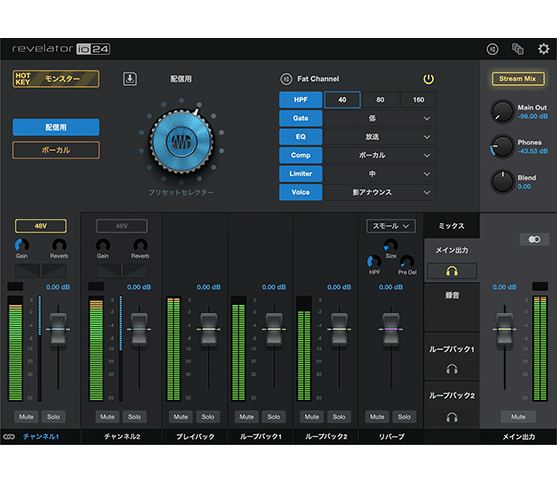Viewport: 557px width, 483px height.
Task: Click the Phones level knob
Action: click(x=502, y=146)
